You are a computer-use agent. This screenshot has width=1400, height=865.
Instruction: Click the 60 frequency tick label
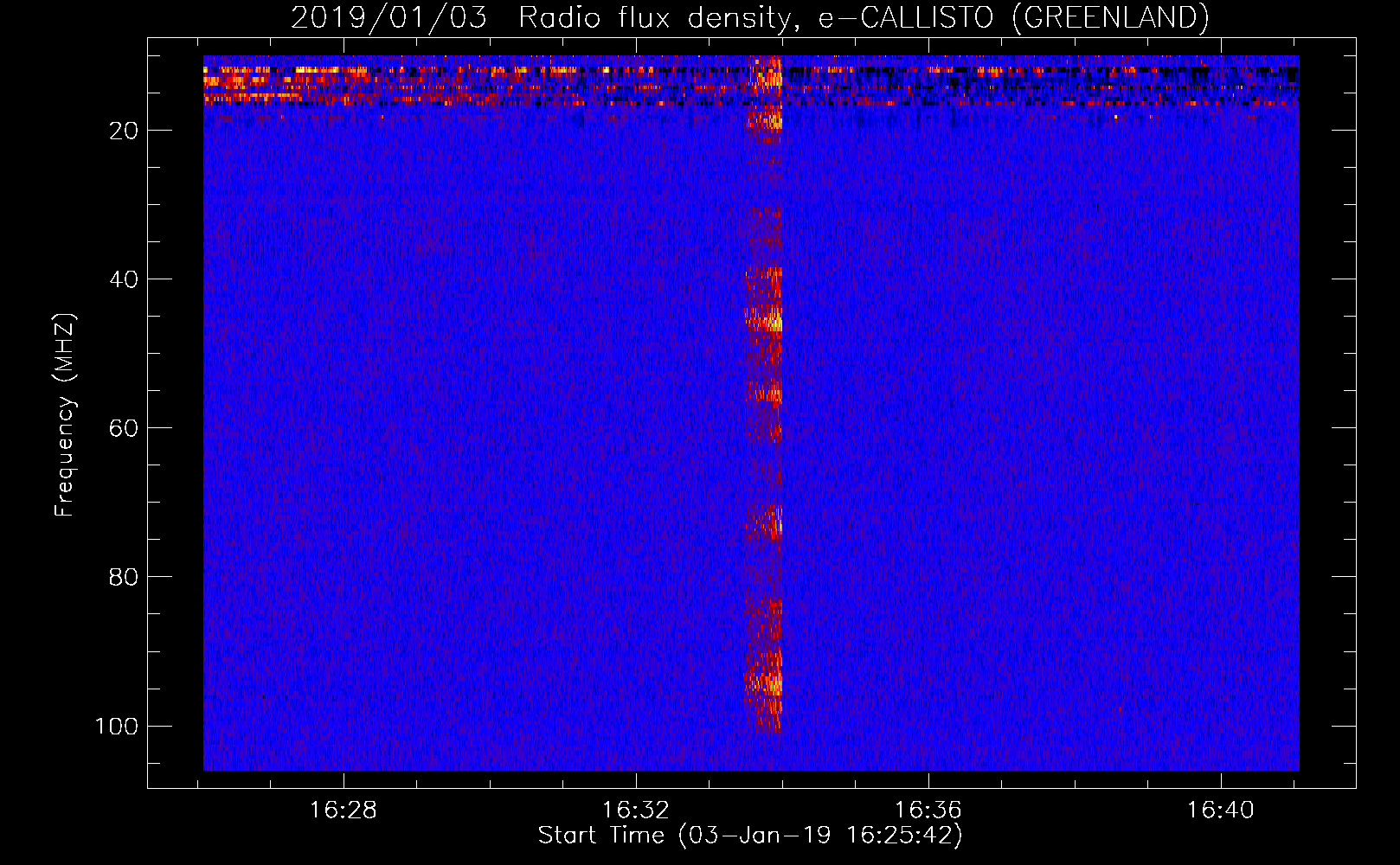pos(124,428)
